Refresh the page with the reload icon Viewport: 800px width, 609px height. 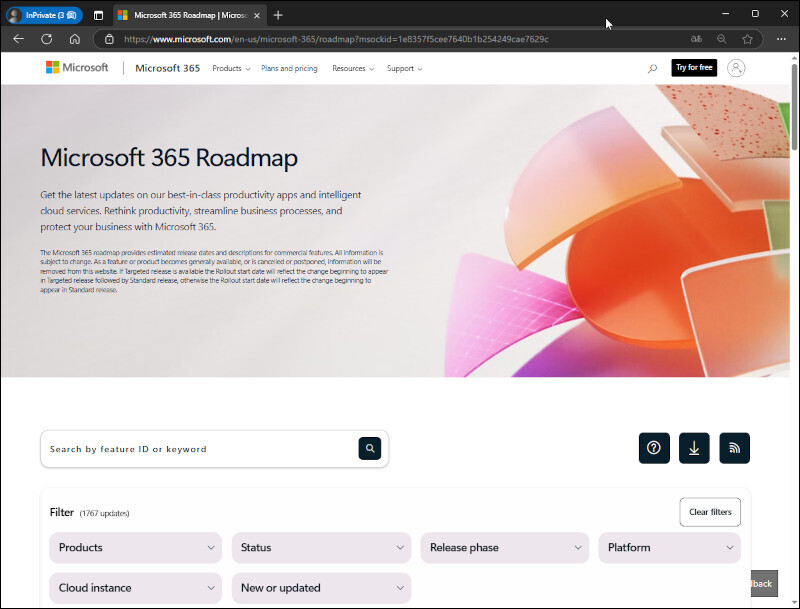pos(46,39)
